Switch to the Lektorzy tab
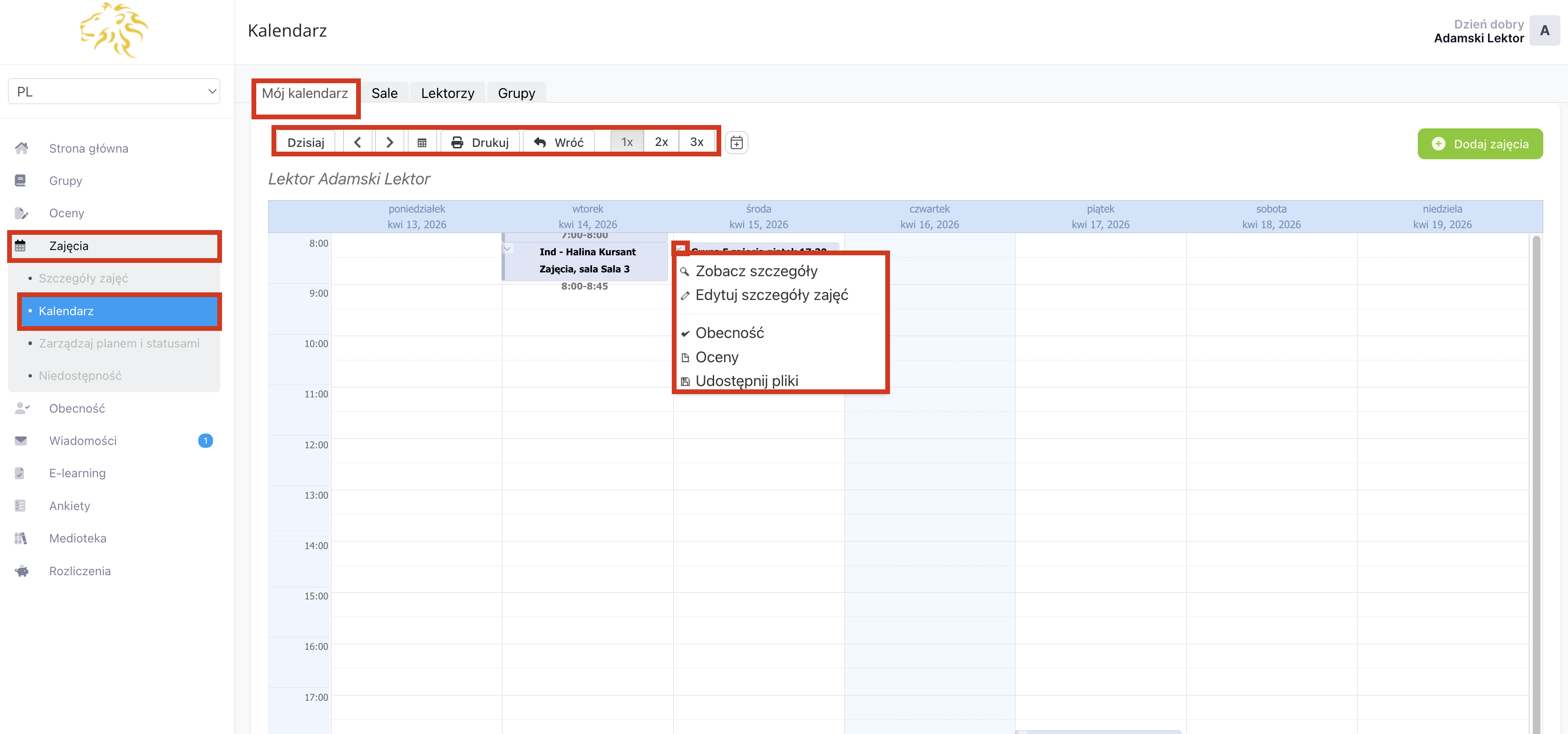 click(x=447, y=93)
